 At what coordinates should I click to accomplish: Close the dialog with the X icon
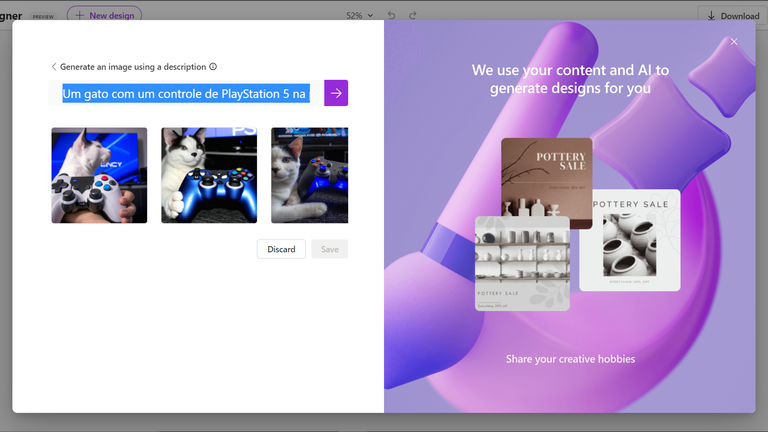tap(734, 42)
